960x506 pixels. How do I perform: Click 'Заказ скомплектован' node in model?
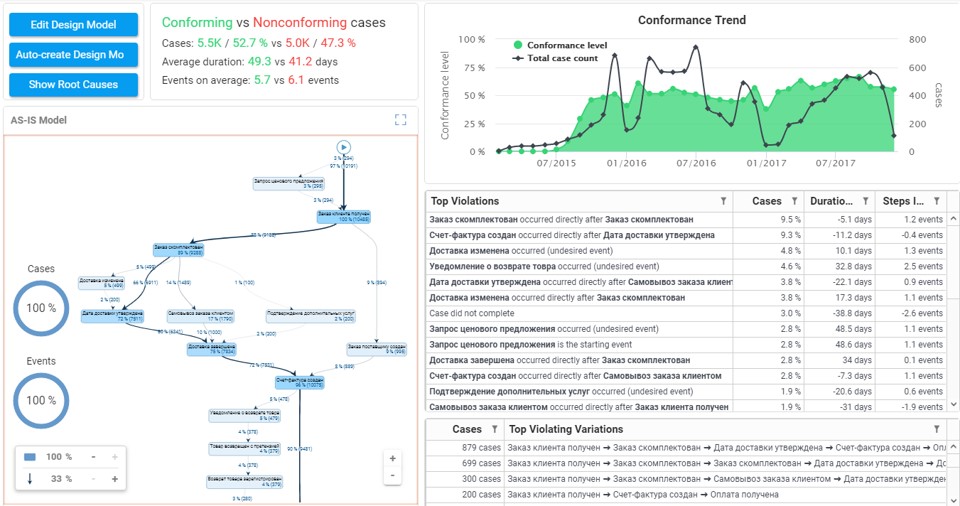[x=178, y=249]
